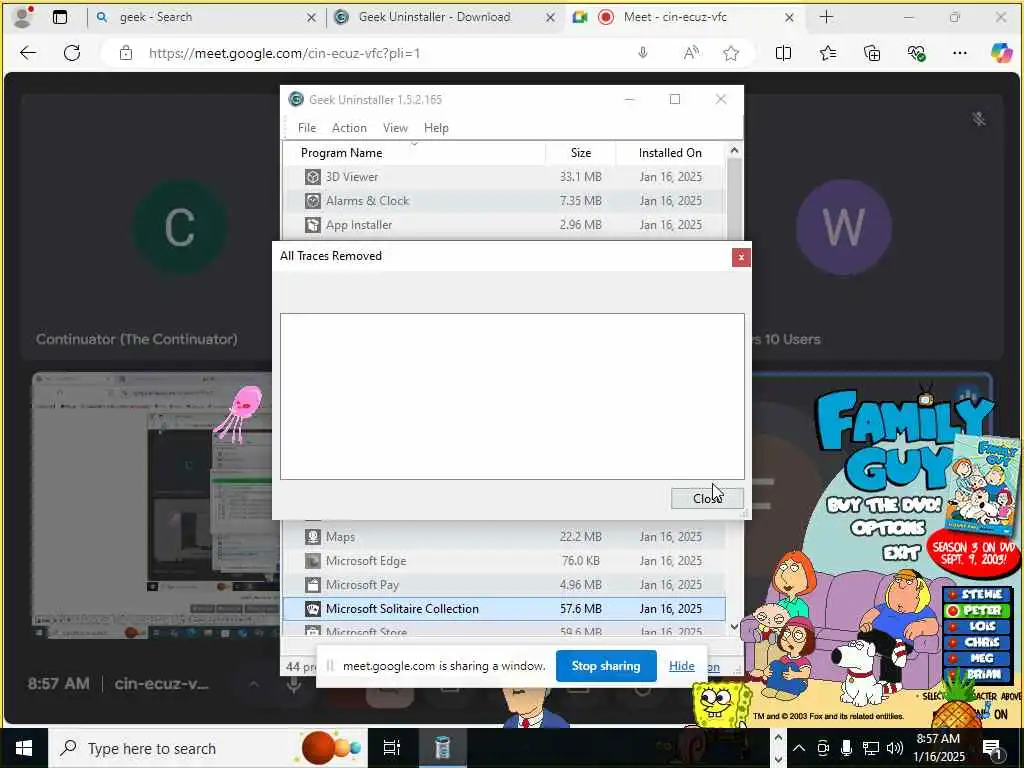Dismiss dialog with red X button
1024x768 pixels.
[741, 257]
